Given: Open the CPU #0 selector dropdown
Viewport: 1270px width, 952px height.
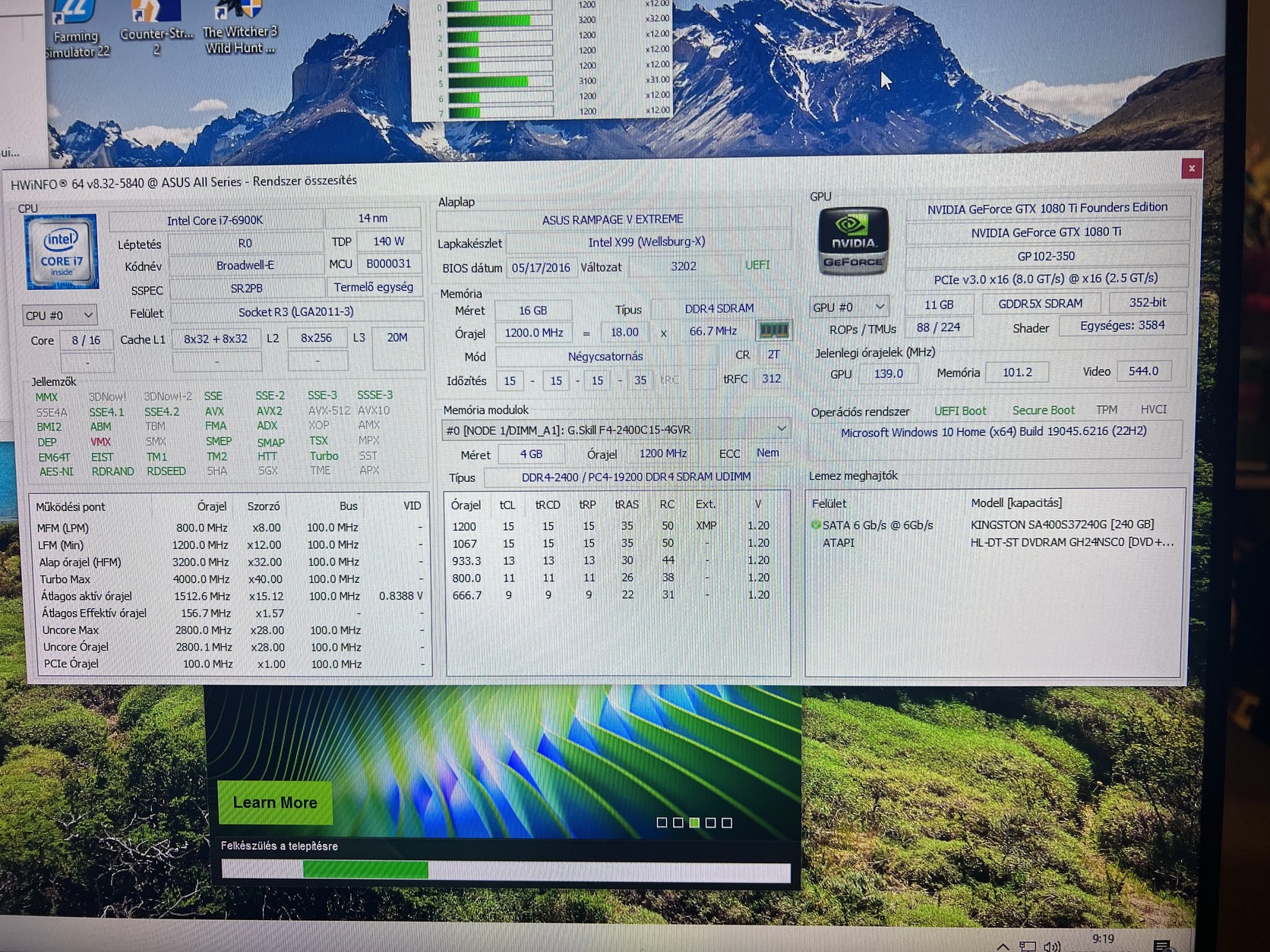Looking at the screenshot, I should [59, 315].
